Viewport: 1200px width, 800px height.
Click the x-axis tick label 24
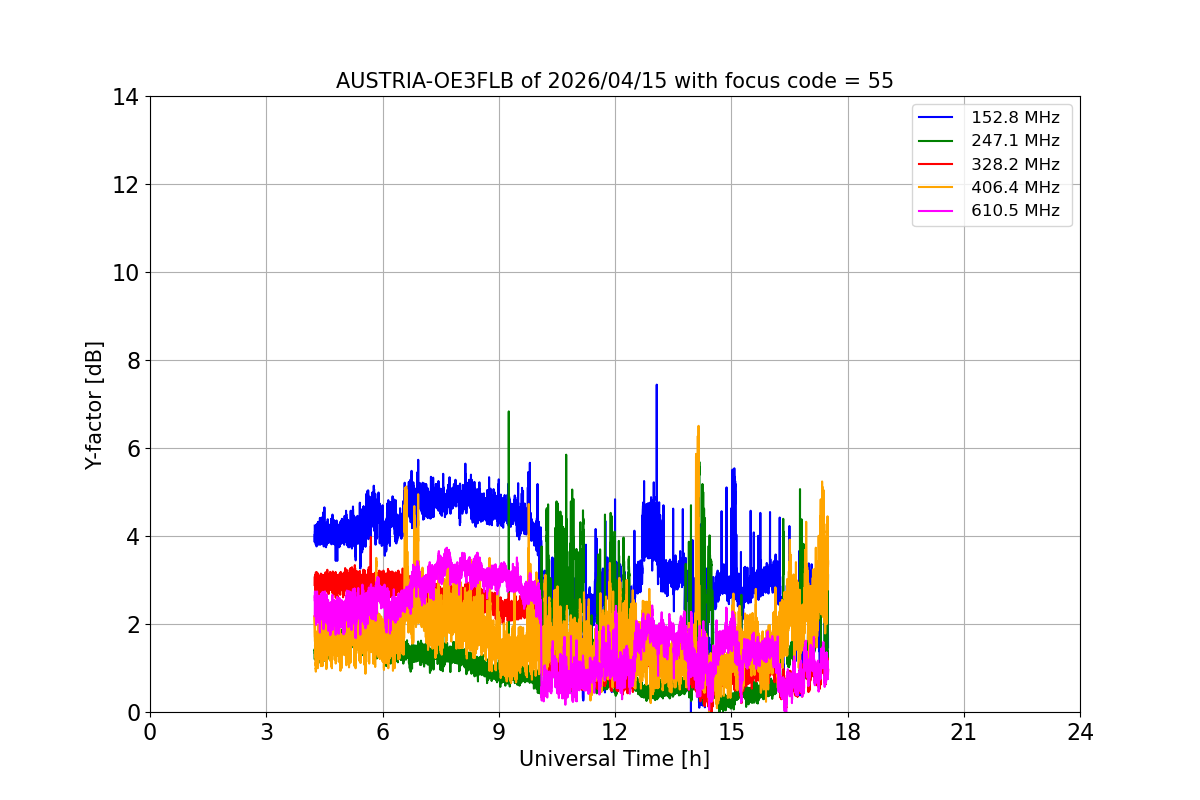[1080, 732]
